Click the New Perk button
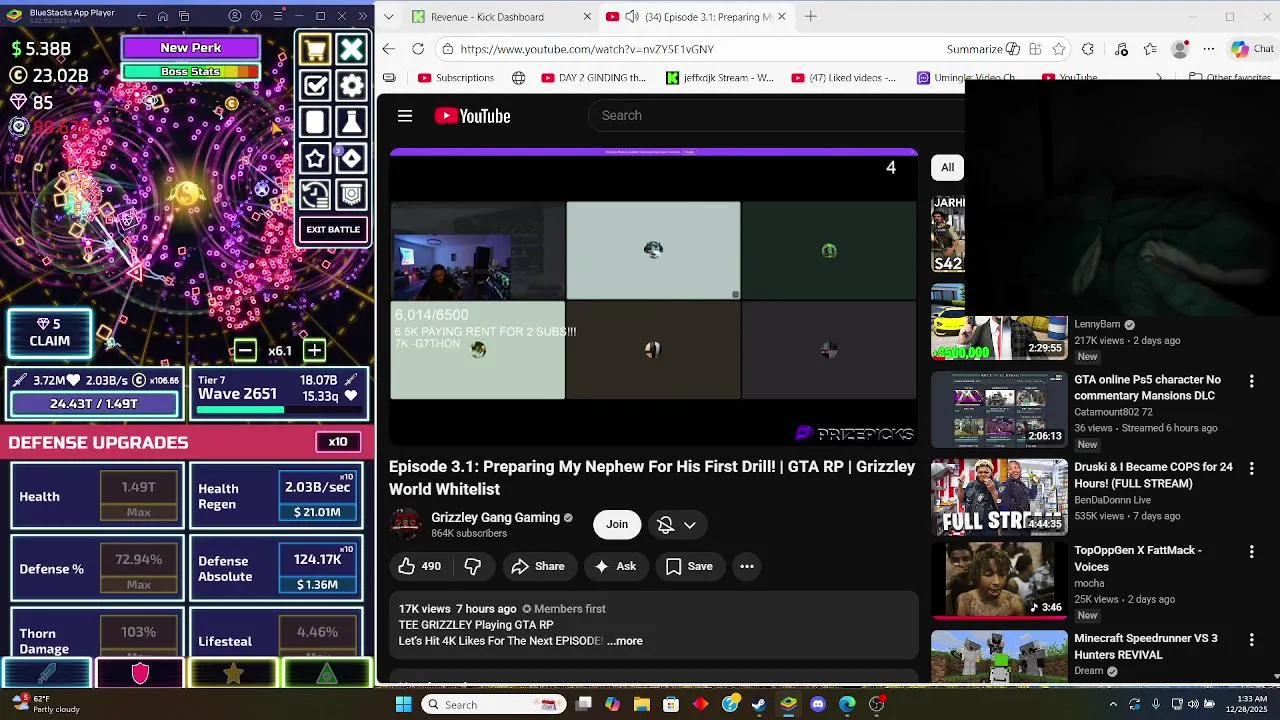Image resolution: width=1280 pixels, height=720 pixels. pyautogui.click(x=191, y=47)
